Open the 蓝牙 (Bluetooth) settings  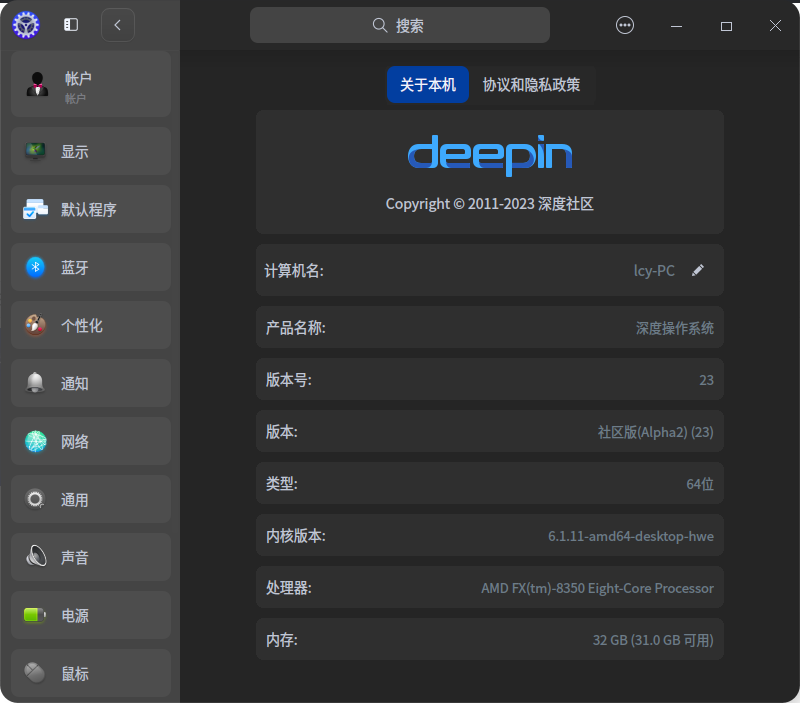pos(90,267)
